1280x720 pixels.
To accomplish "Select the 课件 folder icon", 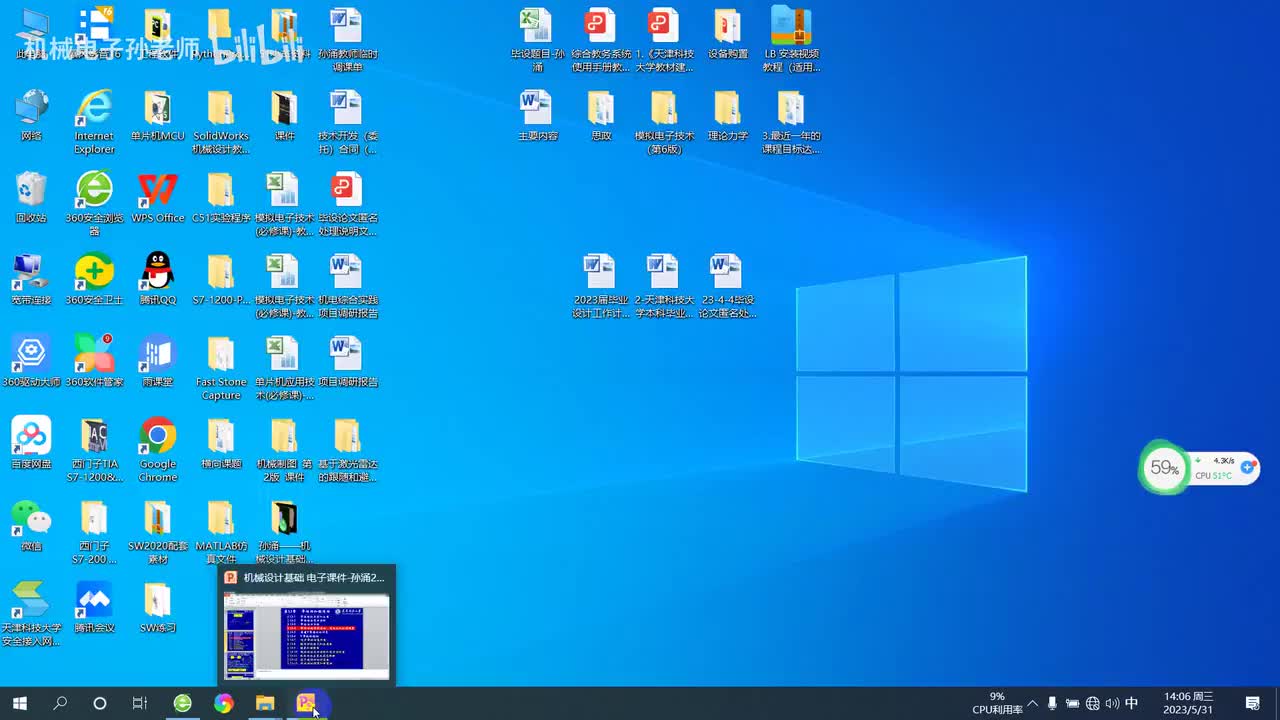I will coord(284,116).
